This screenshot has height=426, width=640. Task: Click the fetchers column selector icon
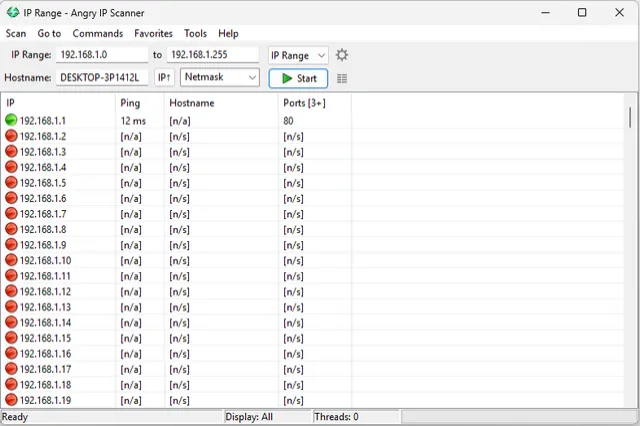coord(342,78)
